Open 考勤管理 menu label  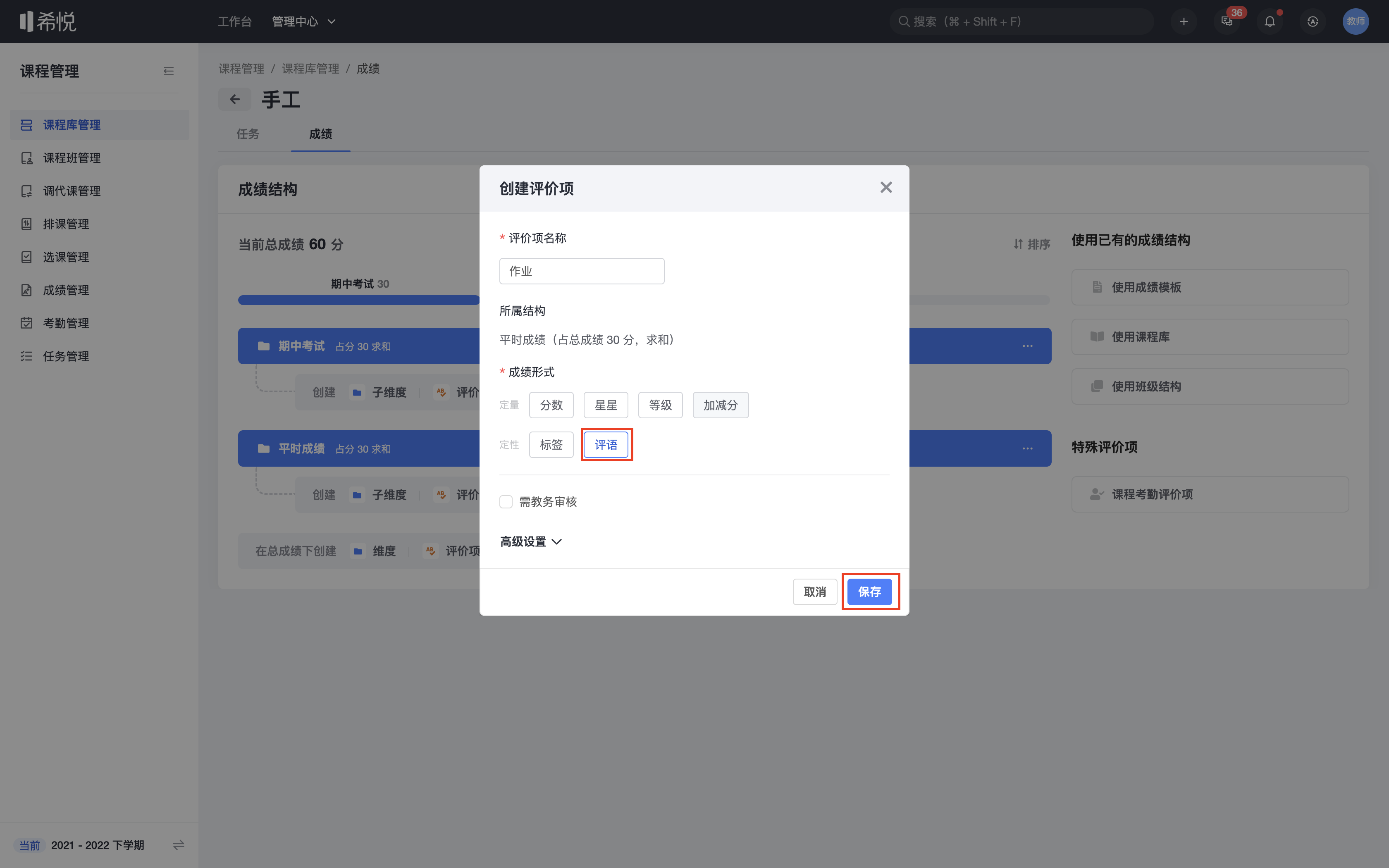coord(66,323)
